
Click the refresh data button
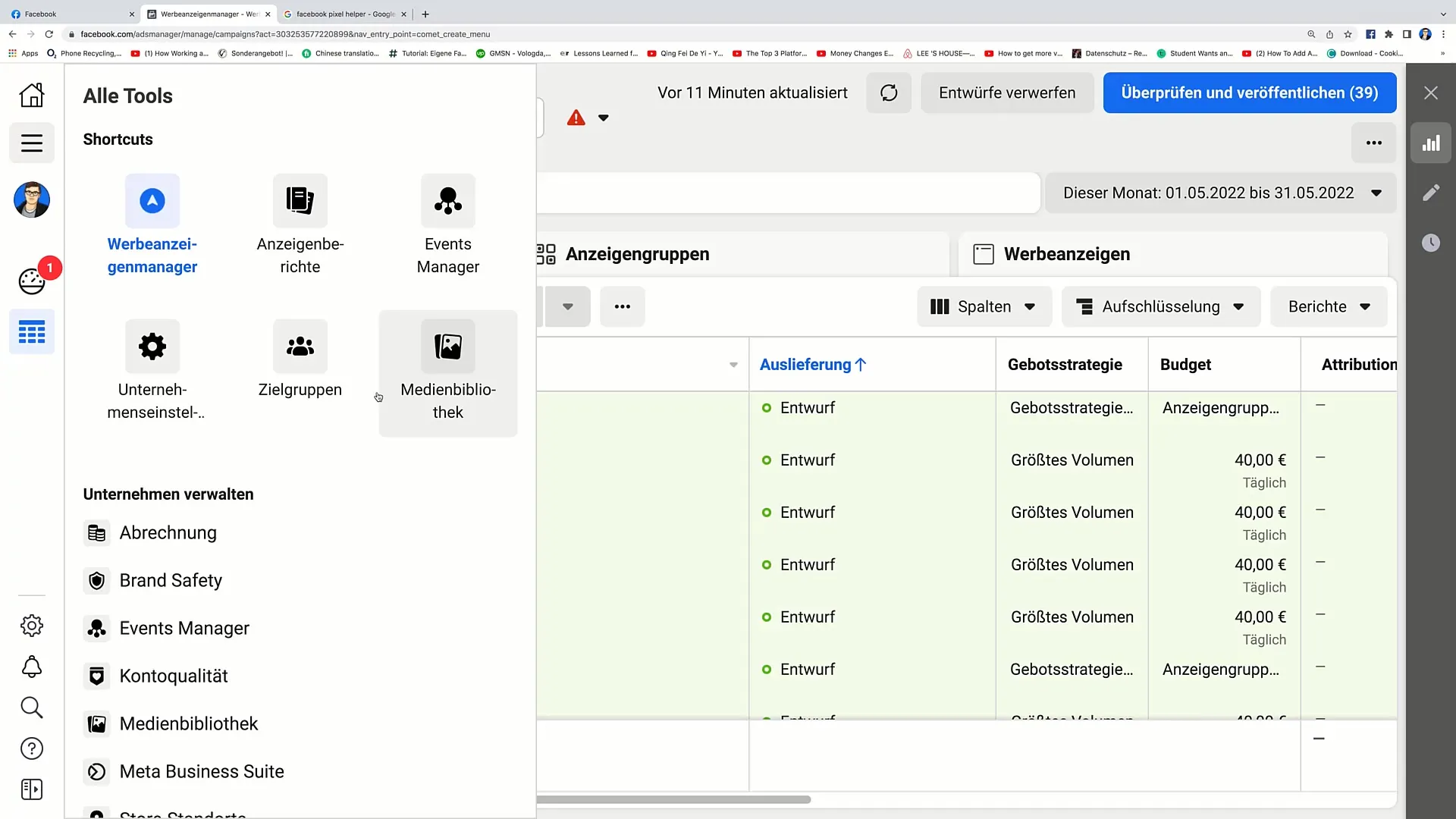tap(889, 93)
